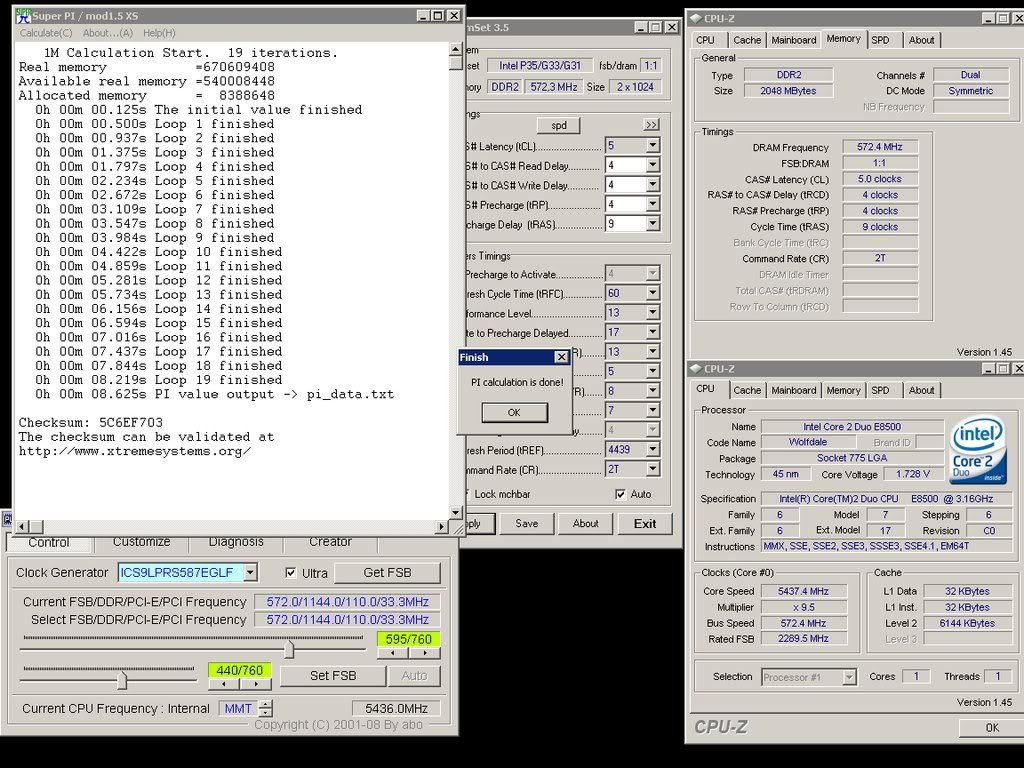Open the Calculate(C) menu in Super PI
The image size is (1024, 768).
pyautogui.click(x=46, y=33)
